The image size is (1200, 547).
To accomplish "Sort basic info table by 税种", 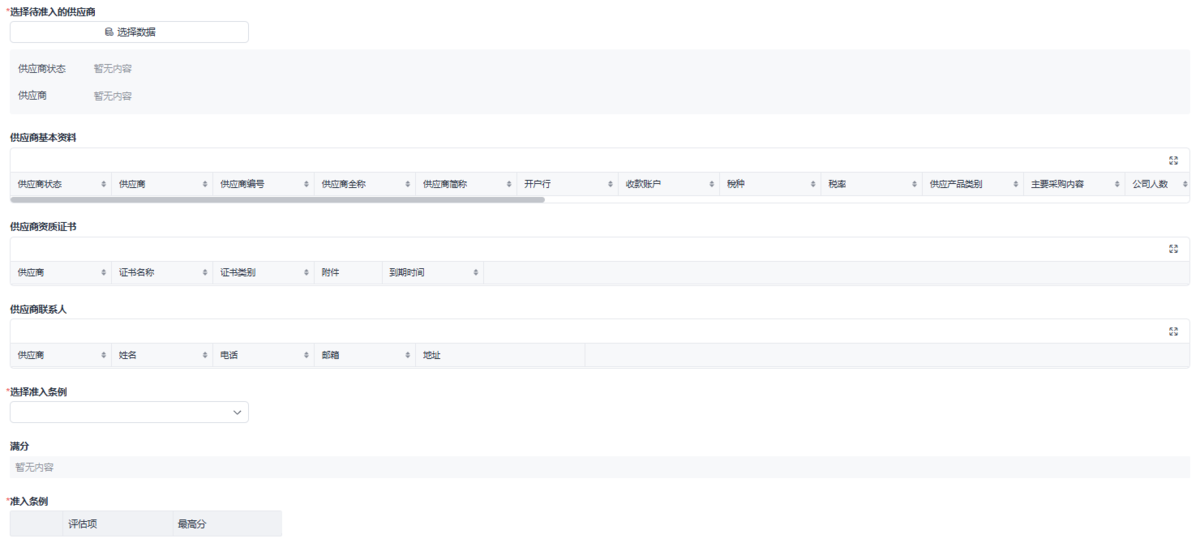I will tap(813, 184).
